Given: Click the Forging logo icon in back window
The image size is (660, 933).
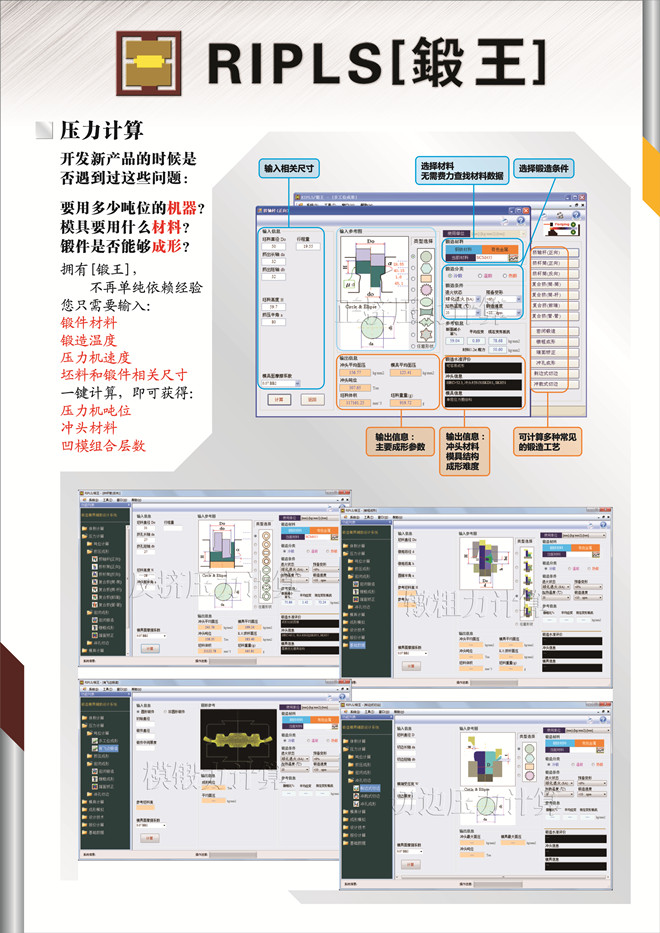Looking at the screenshot, I should (562, 228).
